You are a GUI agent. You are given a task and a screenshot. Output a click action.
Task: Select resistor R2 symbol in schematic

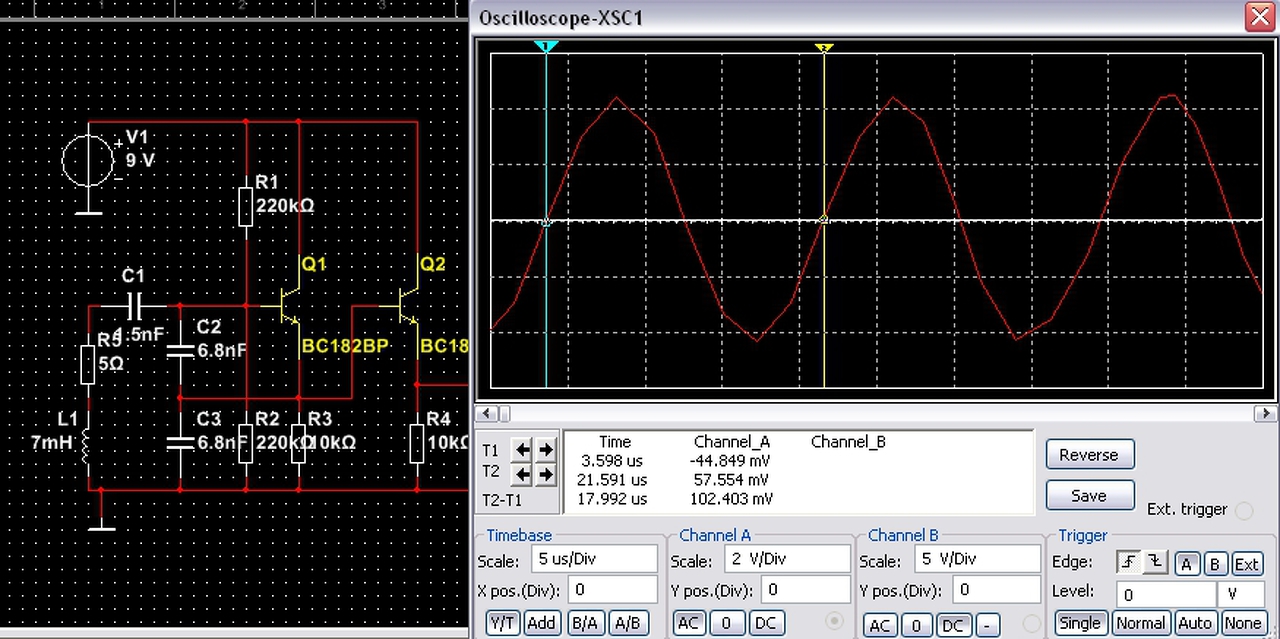pos(246,444)
